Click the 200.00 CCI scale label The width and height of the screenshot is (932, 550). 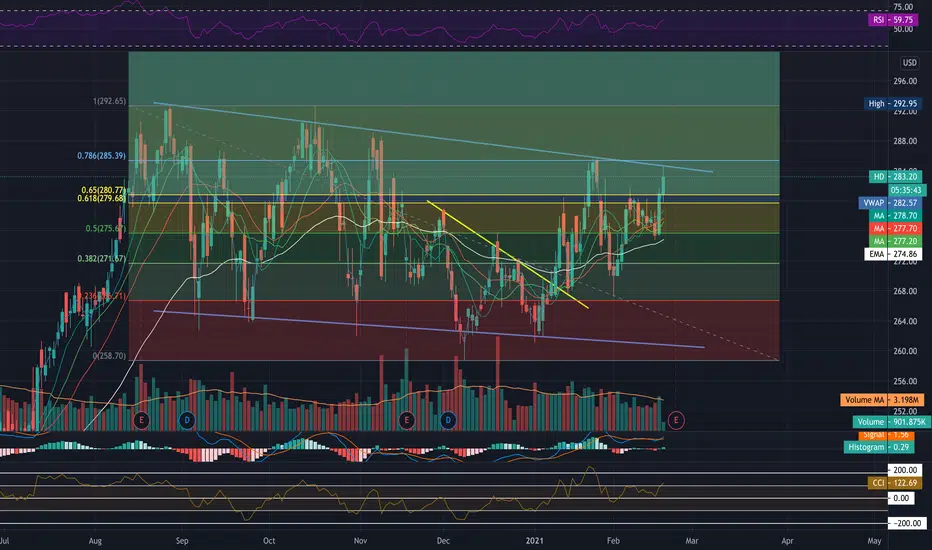905,470
